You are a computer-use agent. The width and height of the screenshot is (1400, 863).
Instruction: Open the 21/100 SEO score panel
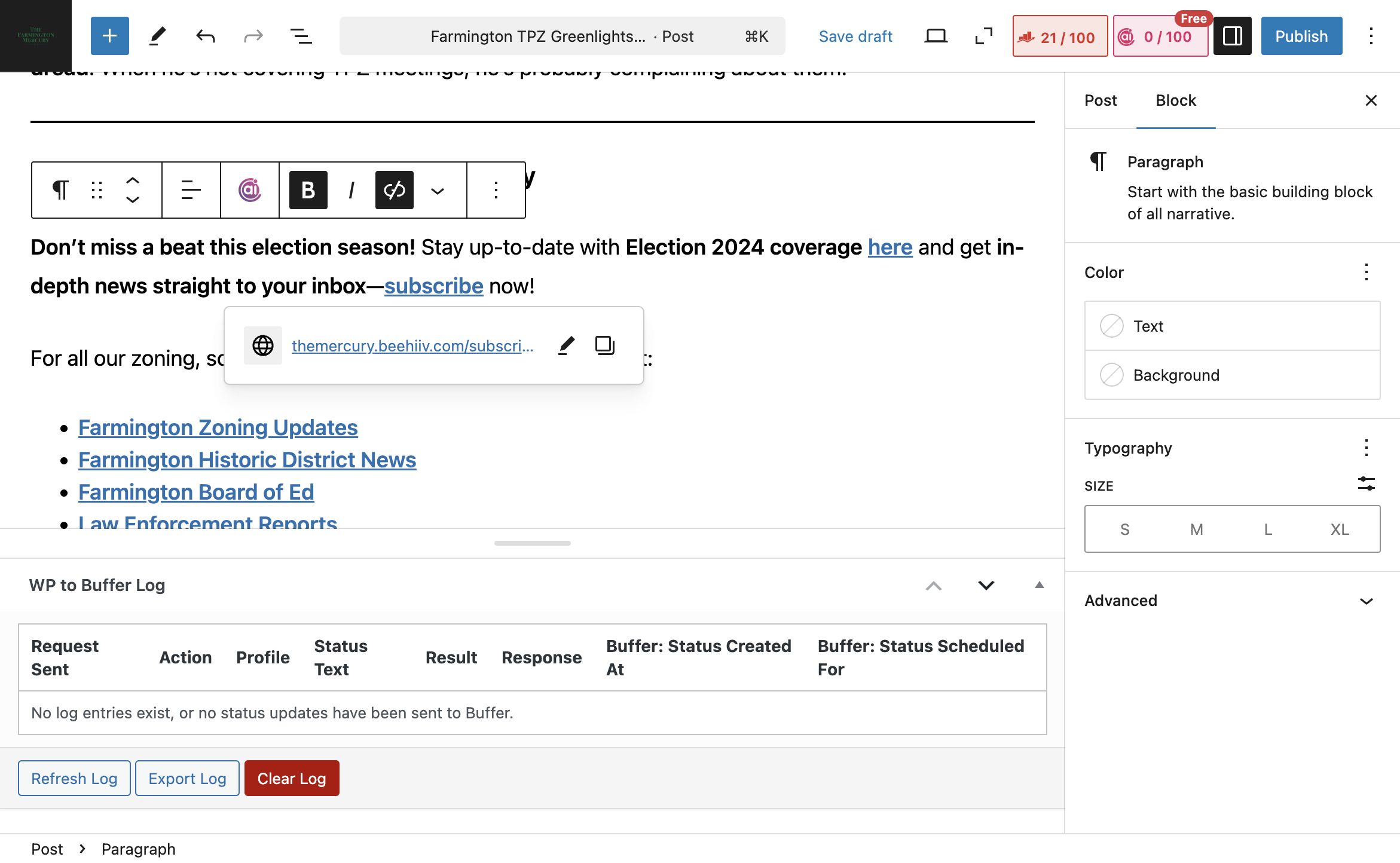pos(1060,36)
